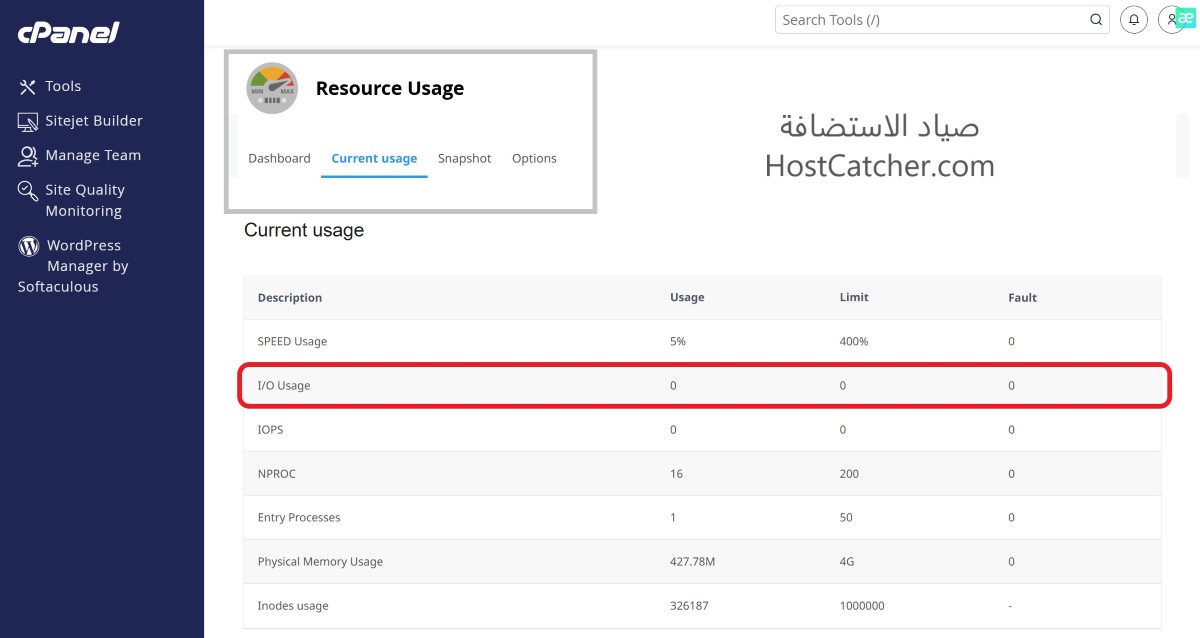Select the Current usage tab

click(x=374, y=158)
